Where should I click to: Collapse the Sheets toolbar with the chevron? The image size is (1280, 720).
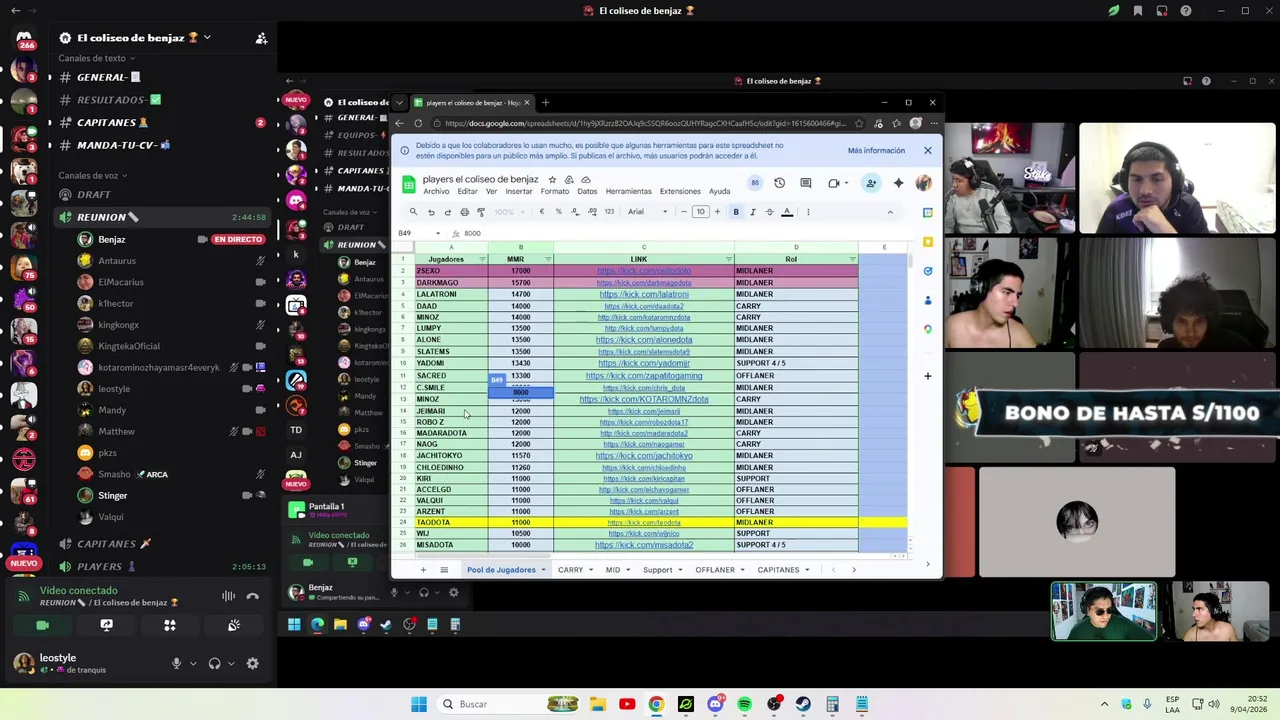(x=890, y=212)
